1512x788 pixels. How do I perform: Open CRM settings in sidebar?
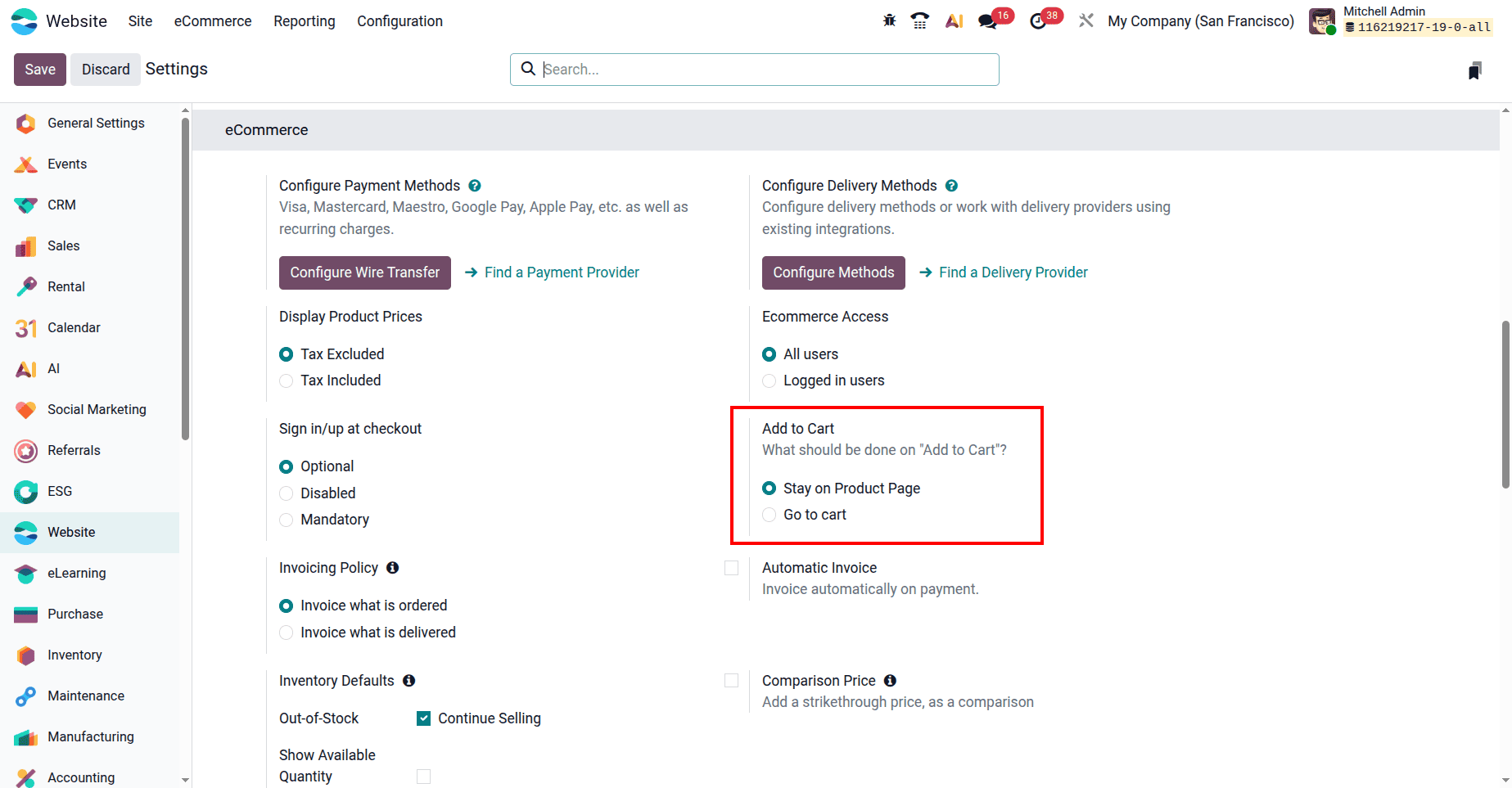pos(89,205)
